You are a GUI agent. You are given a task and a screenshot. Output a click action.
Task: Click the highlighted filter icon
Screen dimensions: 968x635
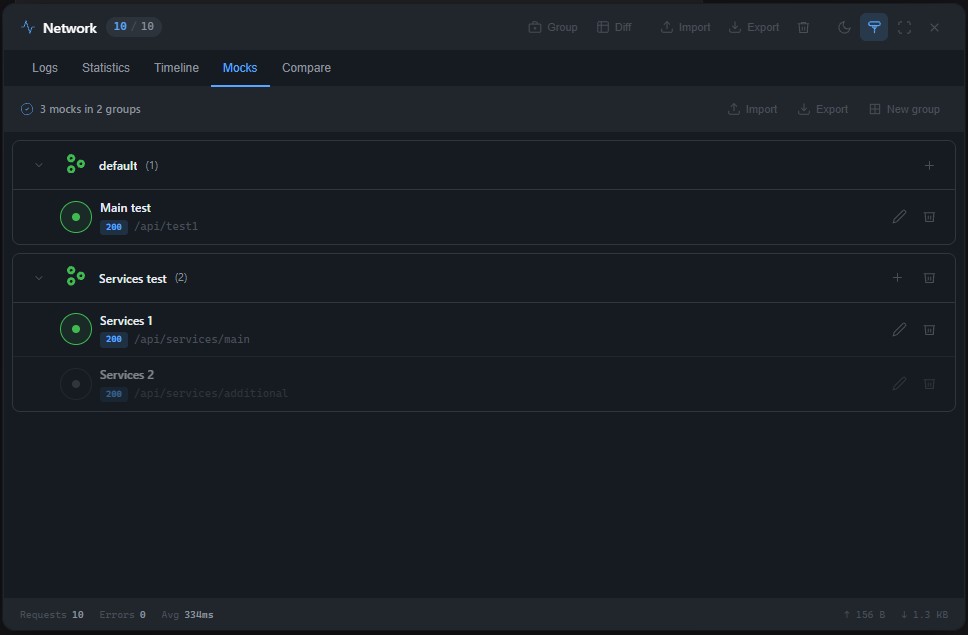pos(874,27)
